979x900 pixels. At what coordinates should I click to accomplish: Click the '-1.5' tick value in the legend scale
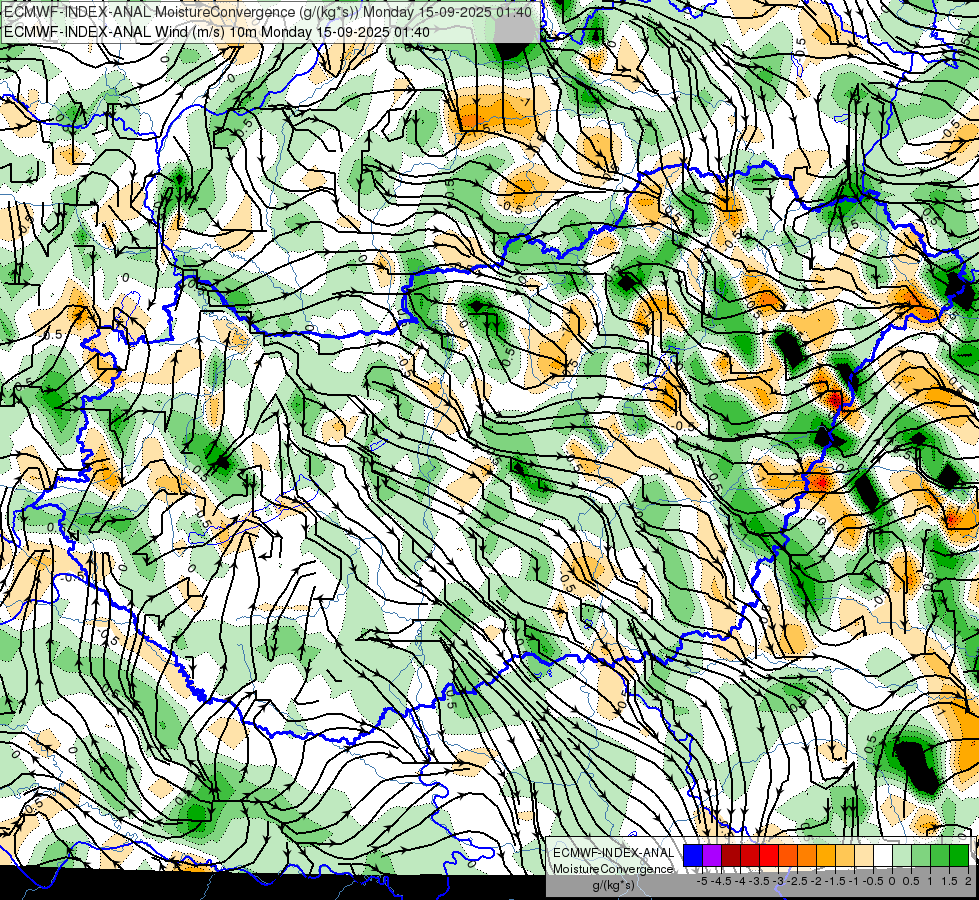835,881
